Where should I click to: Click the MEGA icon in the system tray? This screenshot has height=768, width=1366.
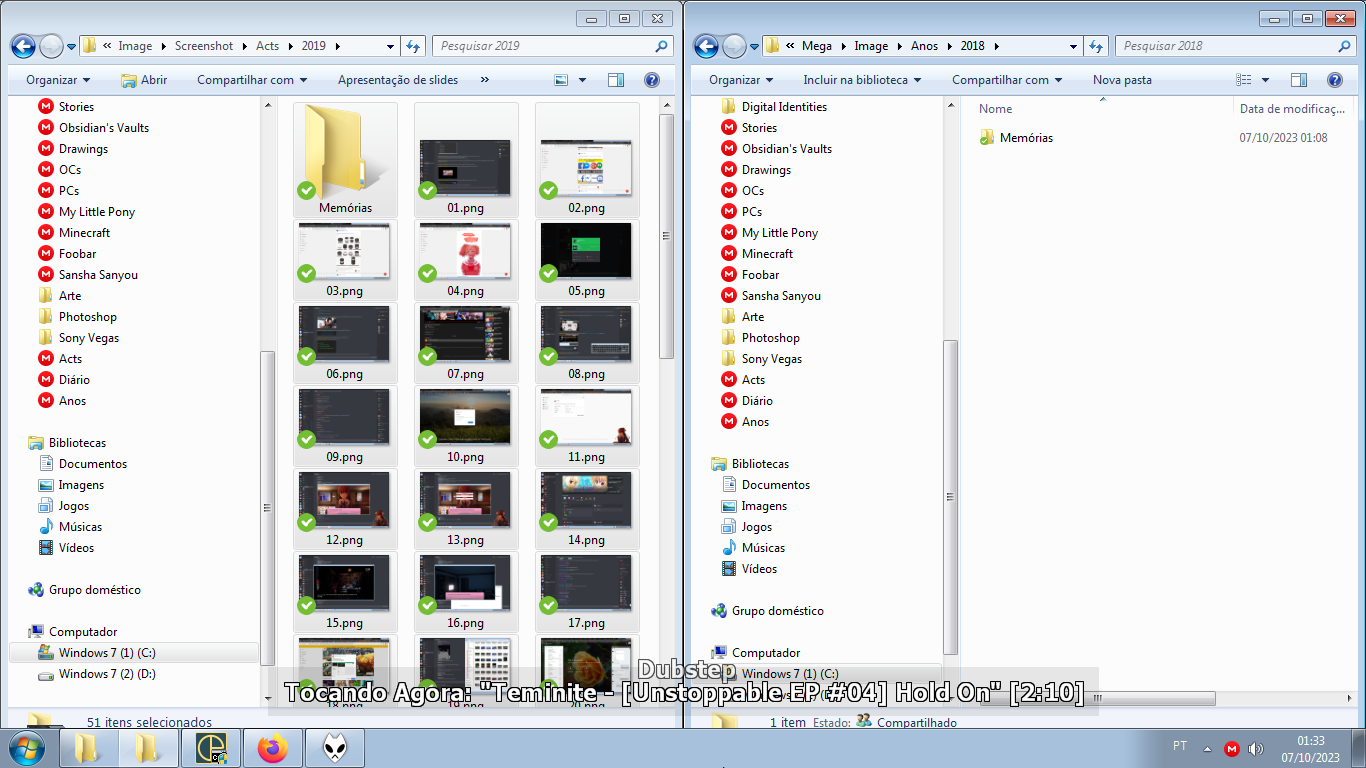1232,749
